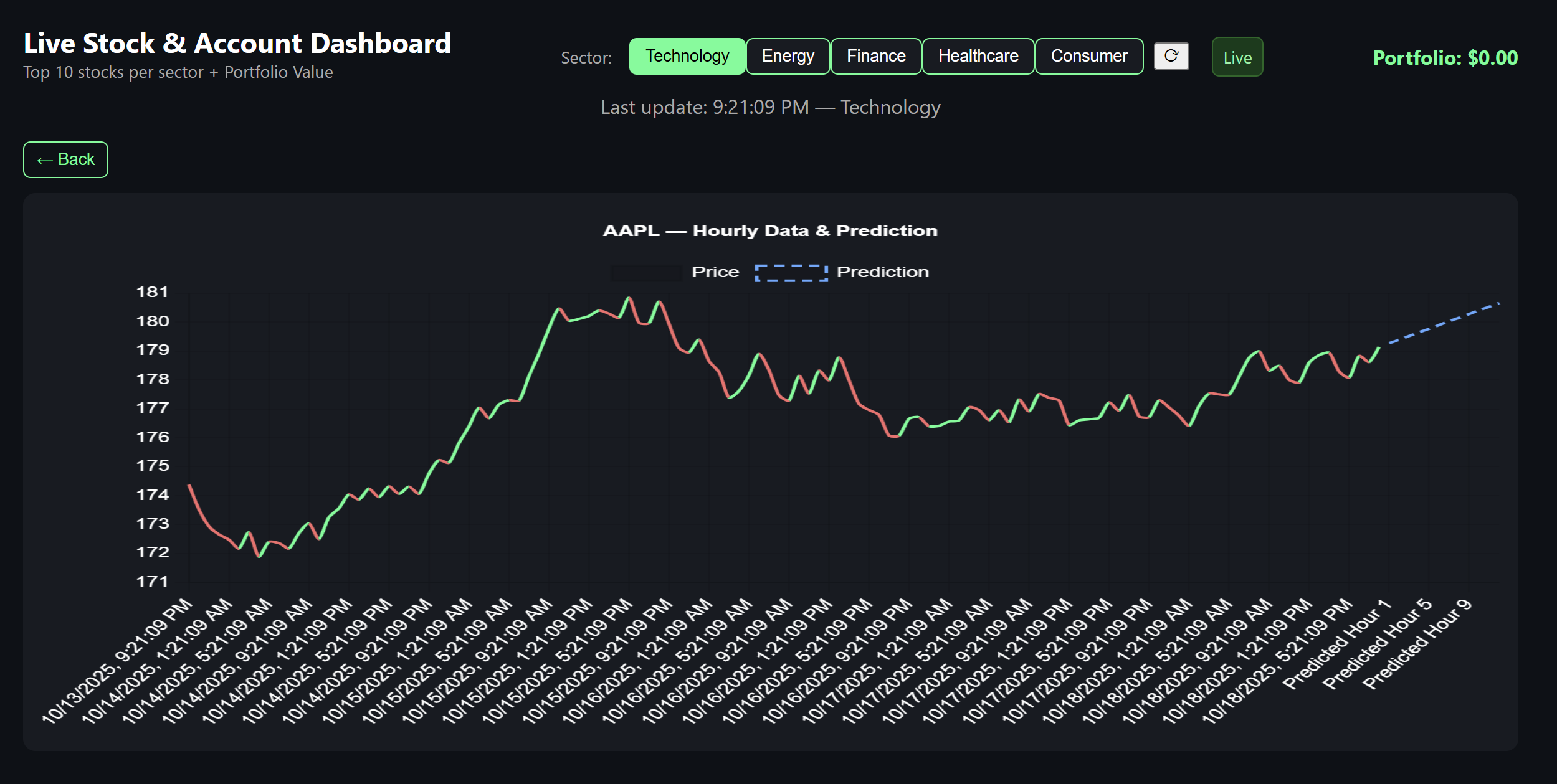Switch to the Finance sector
This screenshot has height=784, width=1557.
coord(875,57)
